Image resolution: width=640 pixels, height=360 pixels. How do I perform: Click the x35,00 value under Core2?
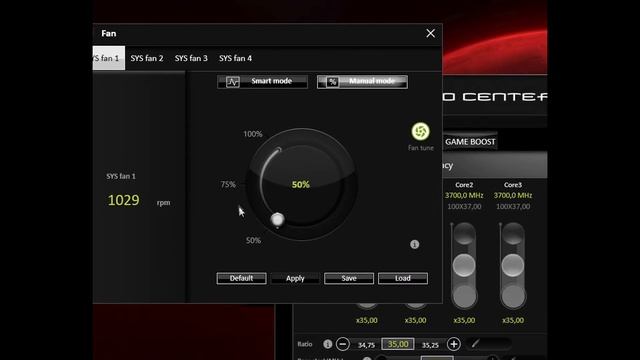(x=464, y=320)
